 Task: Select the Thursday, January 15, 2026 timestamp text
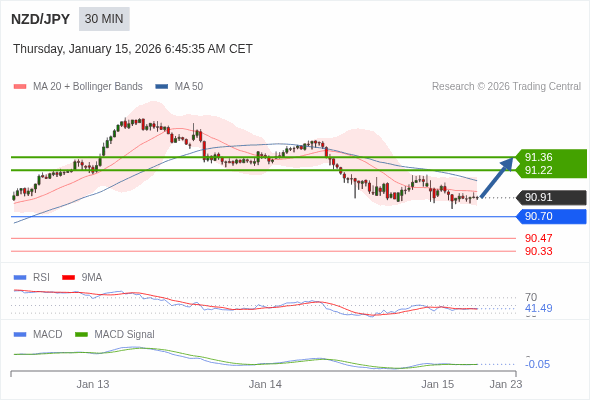[133, 49]
